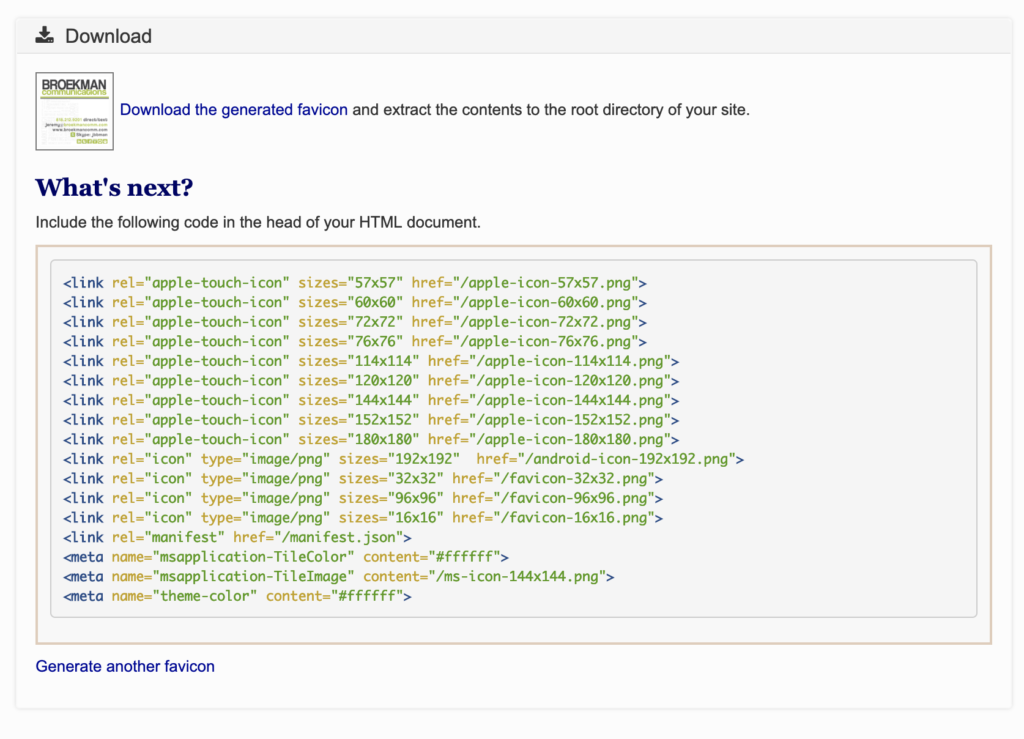Select the apple-touch-icon 144x144 link line
This screenshot has height=739, width=1024.
tap(371, 400)
